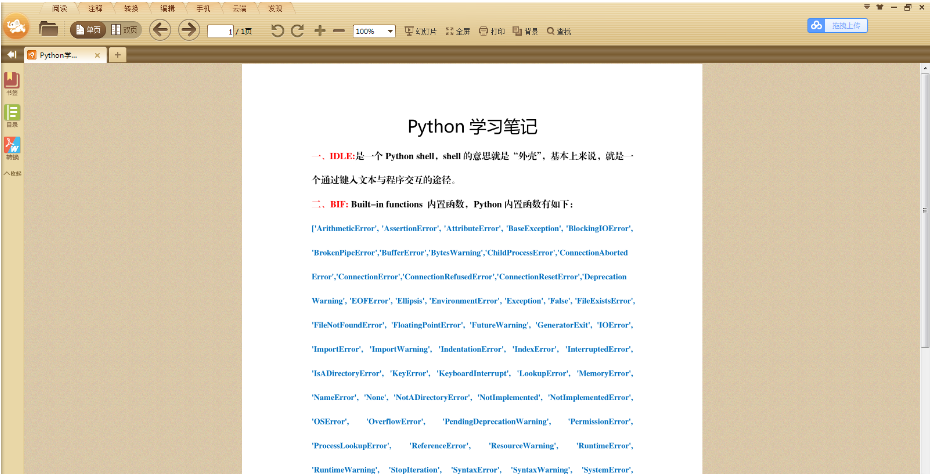Click the vertical scrollbar up arrow
Viewport: 931px width, 474px height.
click(x=926, y=68)
